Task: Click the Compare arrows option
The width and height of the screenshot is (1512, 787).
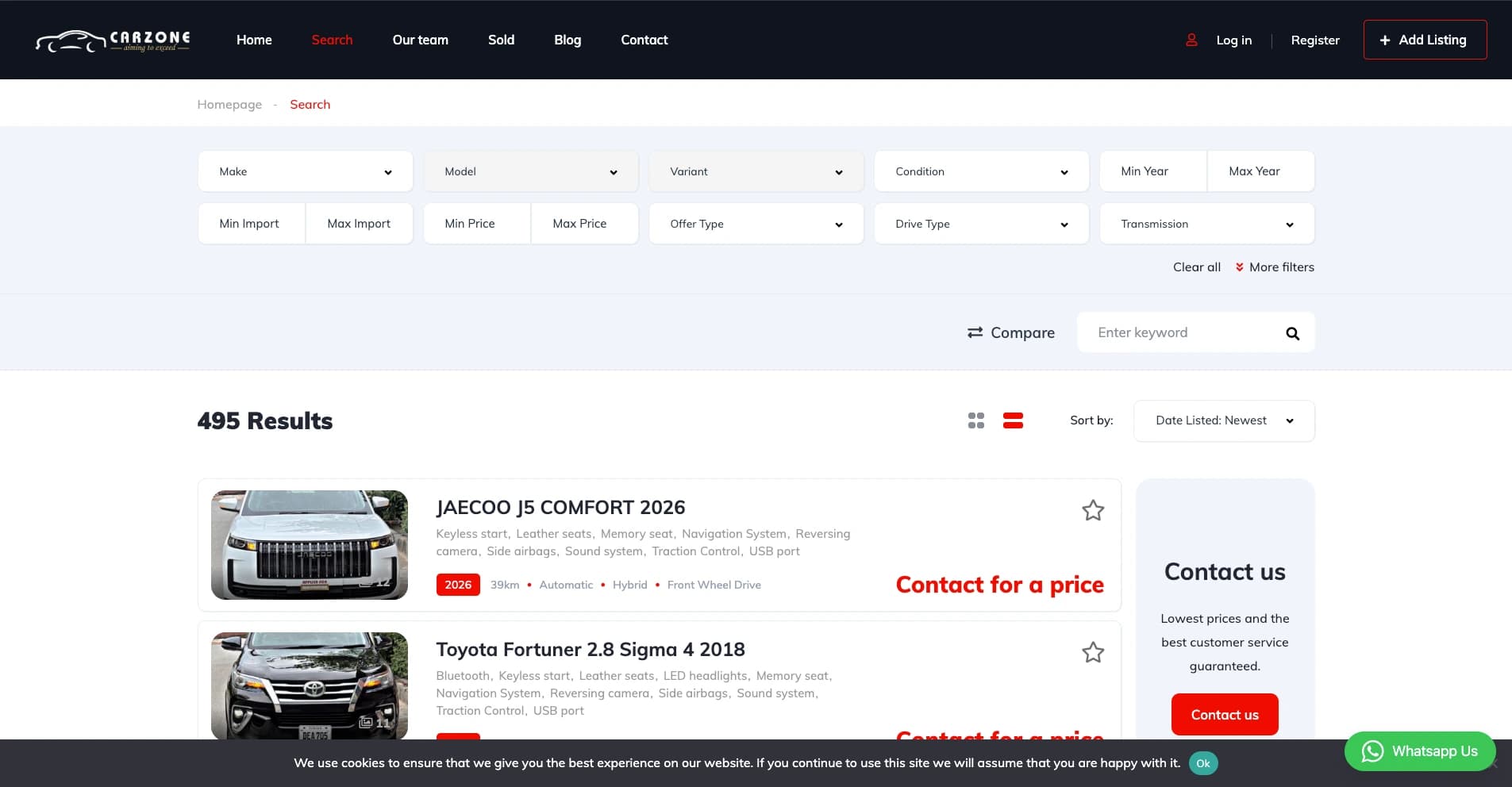Action: click(1010, 332)
